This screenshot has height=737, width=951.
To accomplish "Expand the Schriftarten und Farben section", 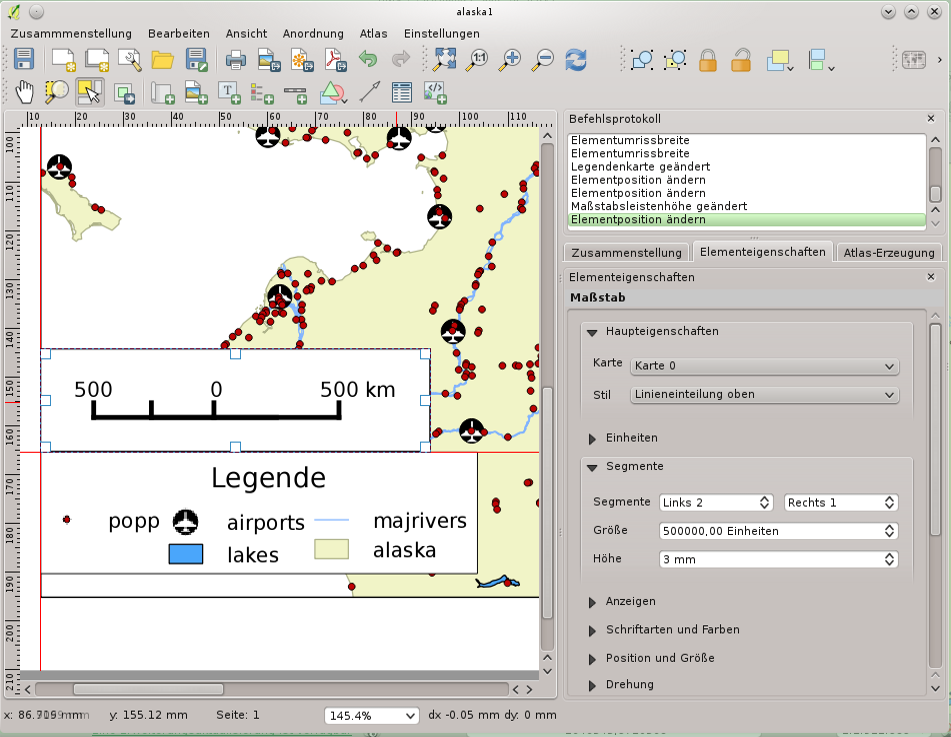I will [672, 630].
